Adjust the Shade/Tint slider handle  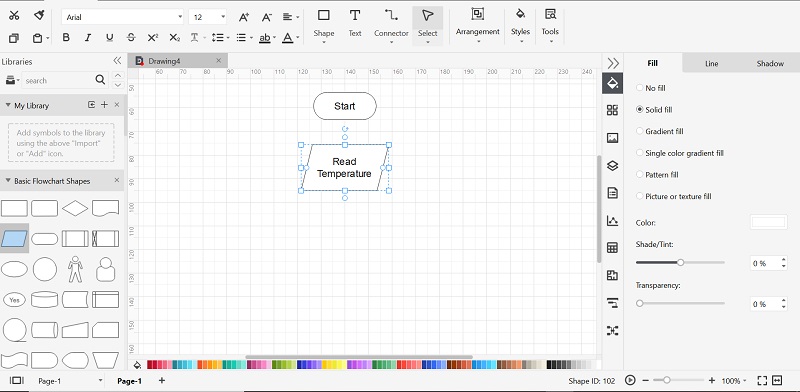pyautogui.click(x=680, y=262)
